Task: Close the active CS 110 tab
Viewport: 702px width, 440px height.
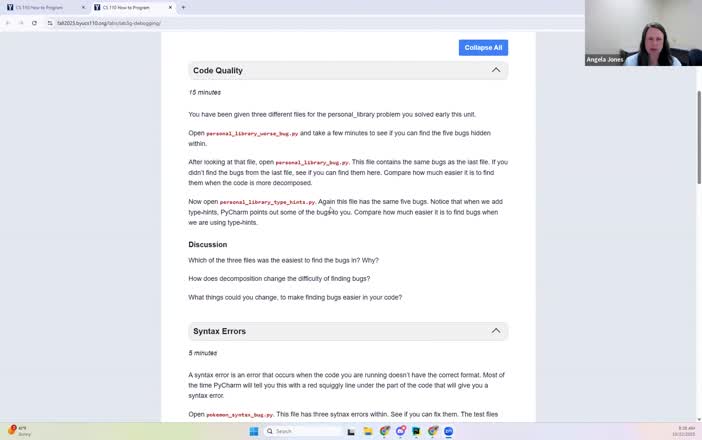Action: coord(170,8)
